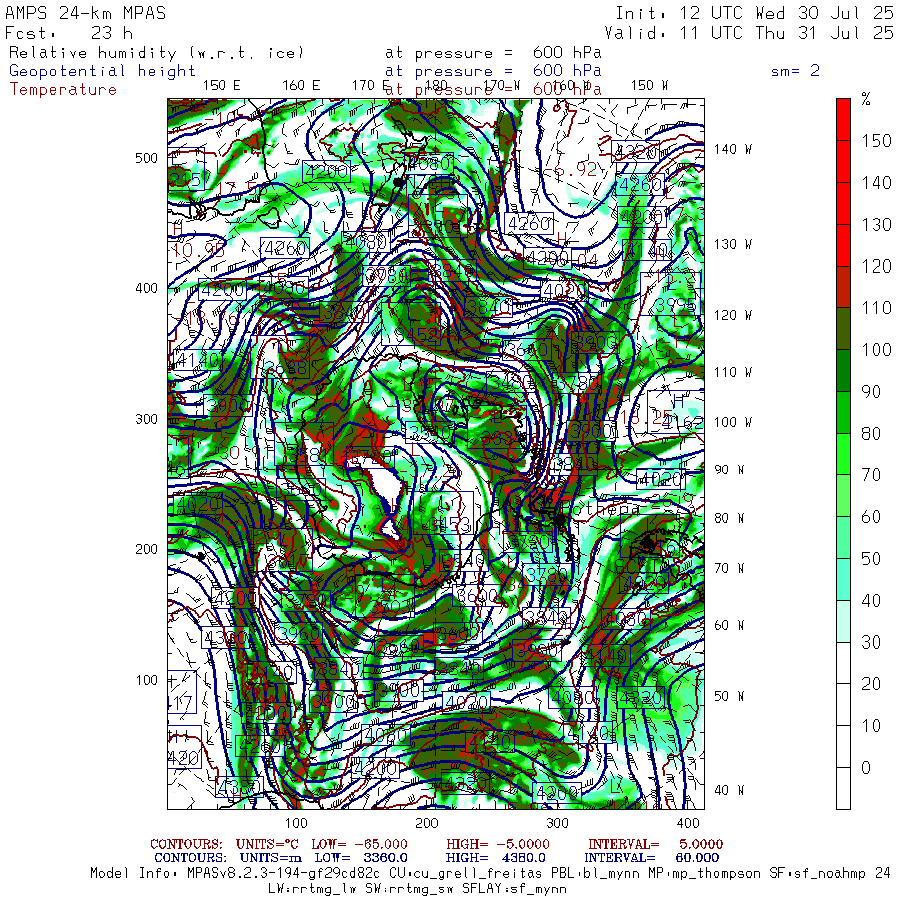Screen dimensions: 900x900
Task: Click the red 'LOW= -65.000' temperature text
Action: click(x=359, y=844)
